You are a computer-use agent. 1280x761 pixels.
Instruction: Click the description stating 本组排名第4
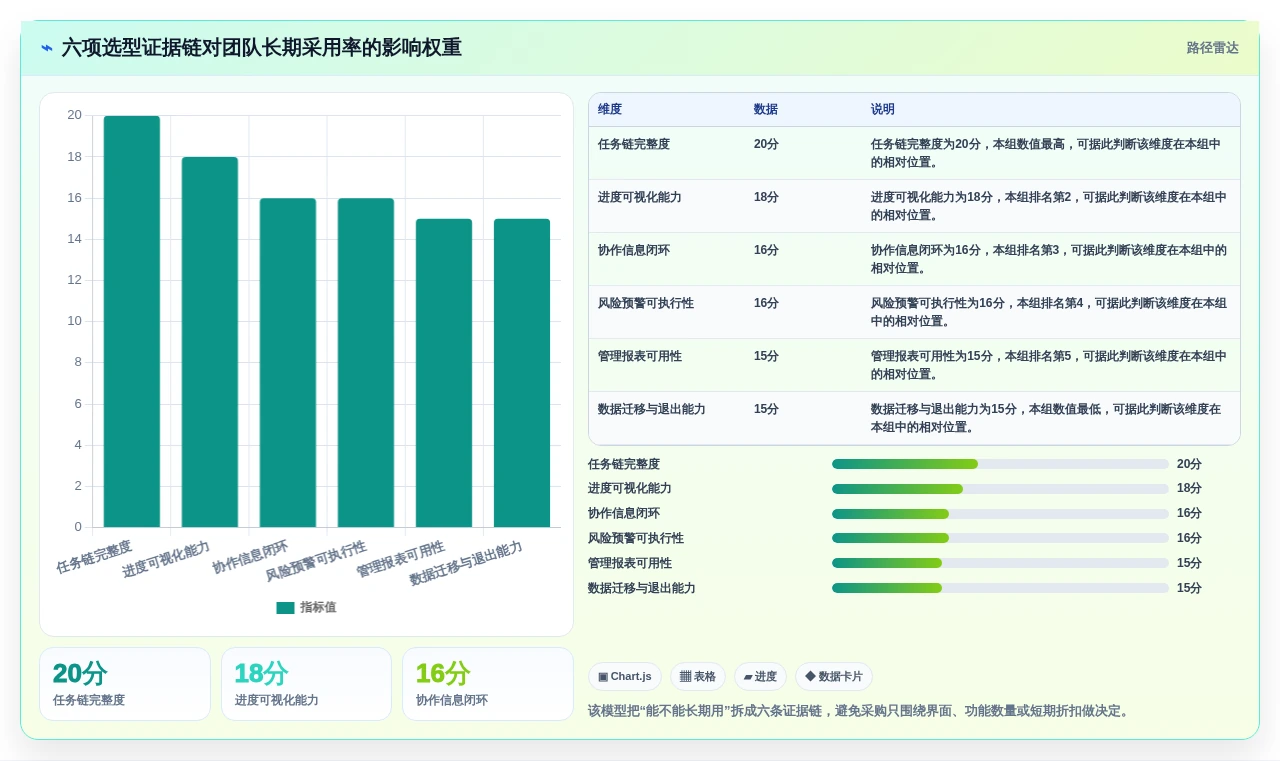click(x=1048, y=312)
